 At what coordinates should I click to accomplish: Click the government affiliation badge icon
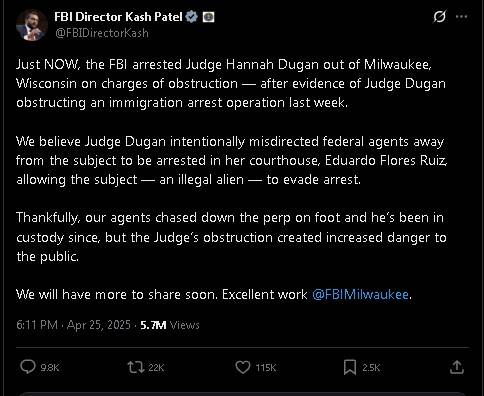coord(209,17)
